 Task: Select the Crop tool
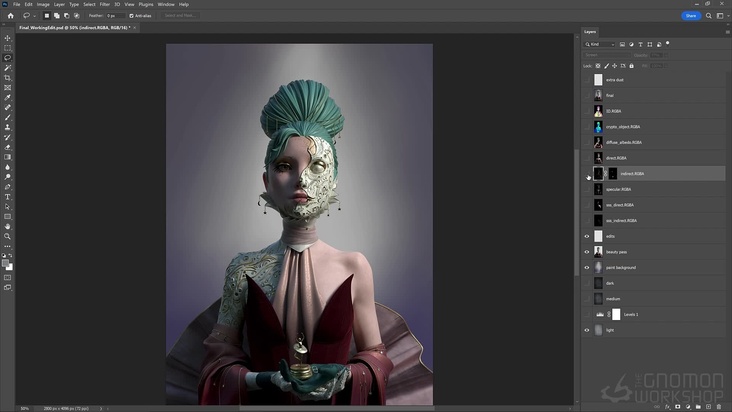pos(7,78)
